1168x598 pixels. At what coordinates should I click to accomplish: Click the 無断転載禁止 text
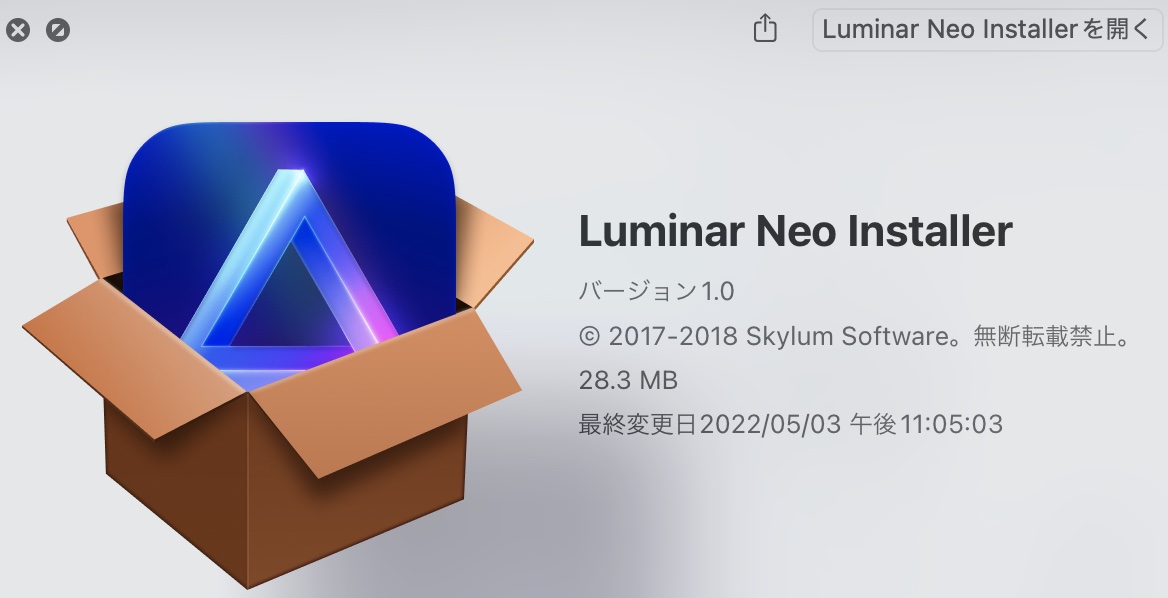coord(1044,336)
